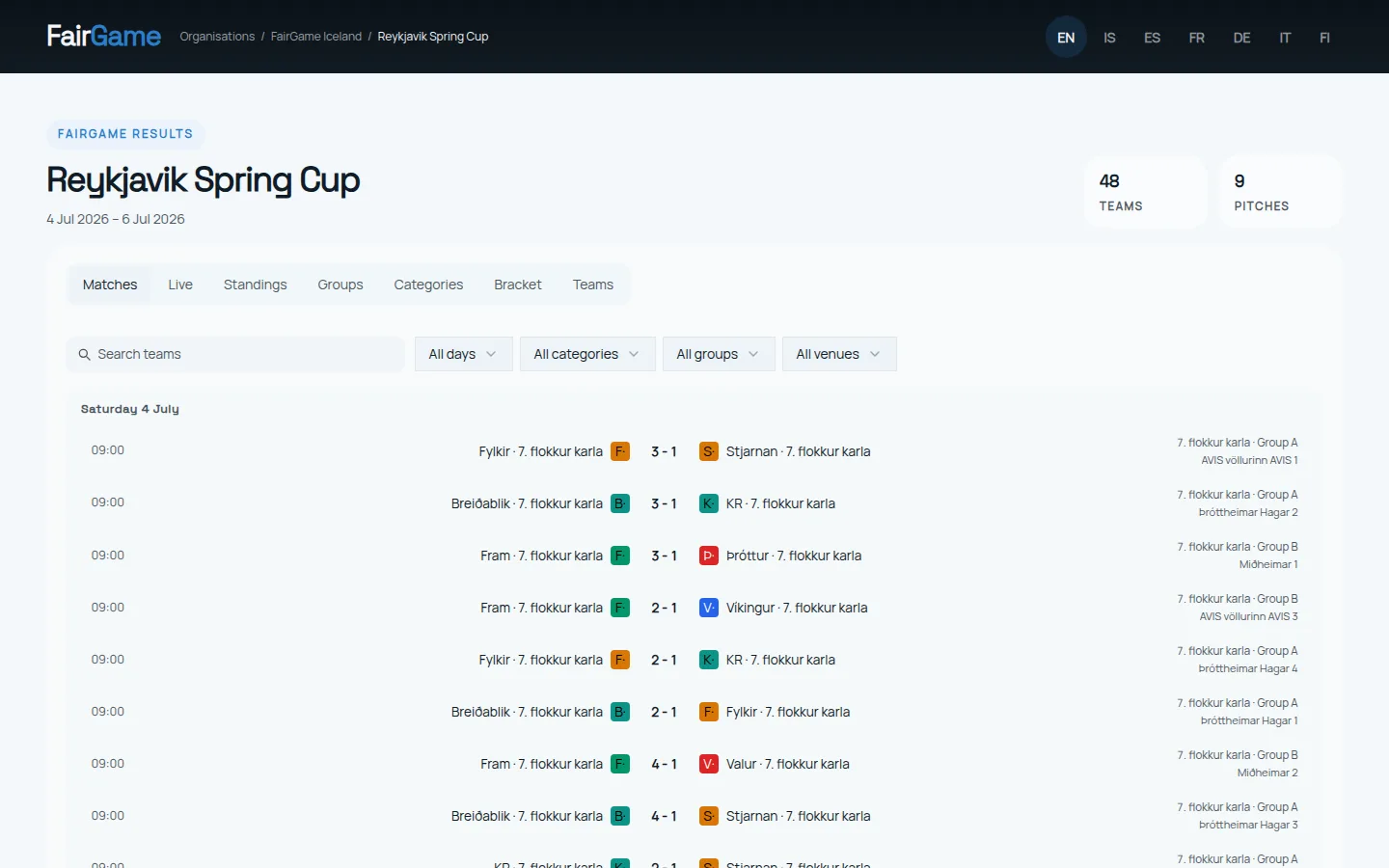Click the Víkingur team badge
Image resolution: width=1389 pixels, height=868 pixels.
point(709,608)
